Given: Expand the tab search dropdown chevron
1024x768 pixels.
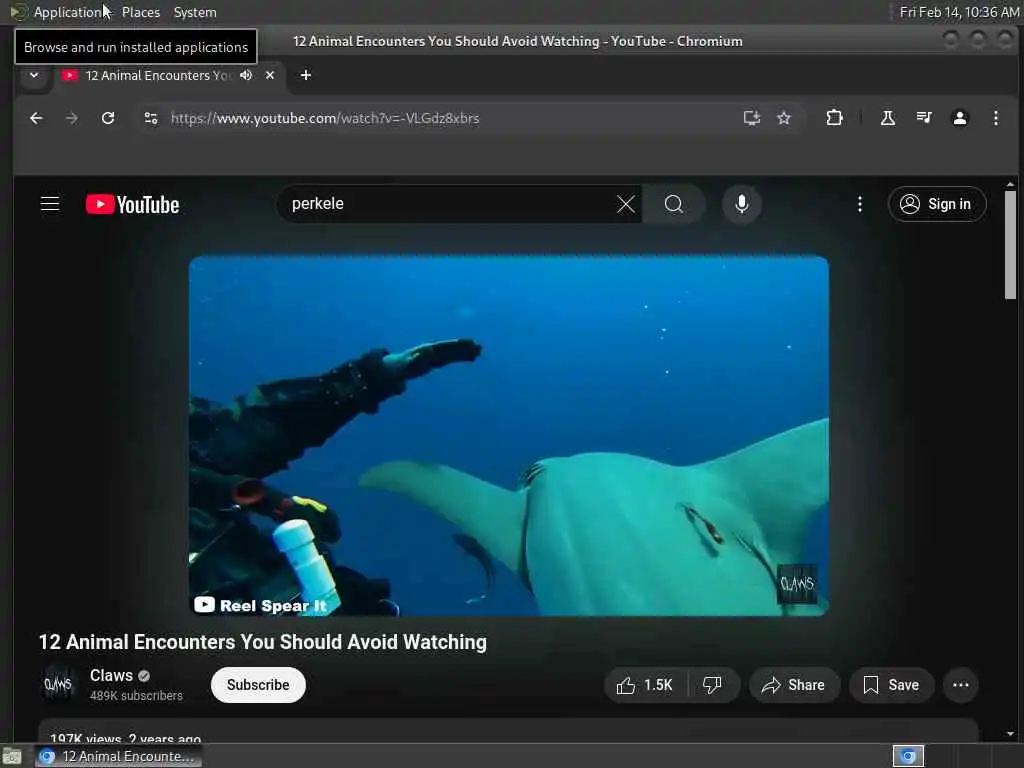Looking at the screenshot, I should [x=34, y=75].
